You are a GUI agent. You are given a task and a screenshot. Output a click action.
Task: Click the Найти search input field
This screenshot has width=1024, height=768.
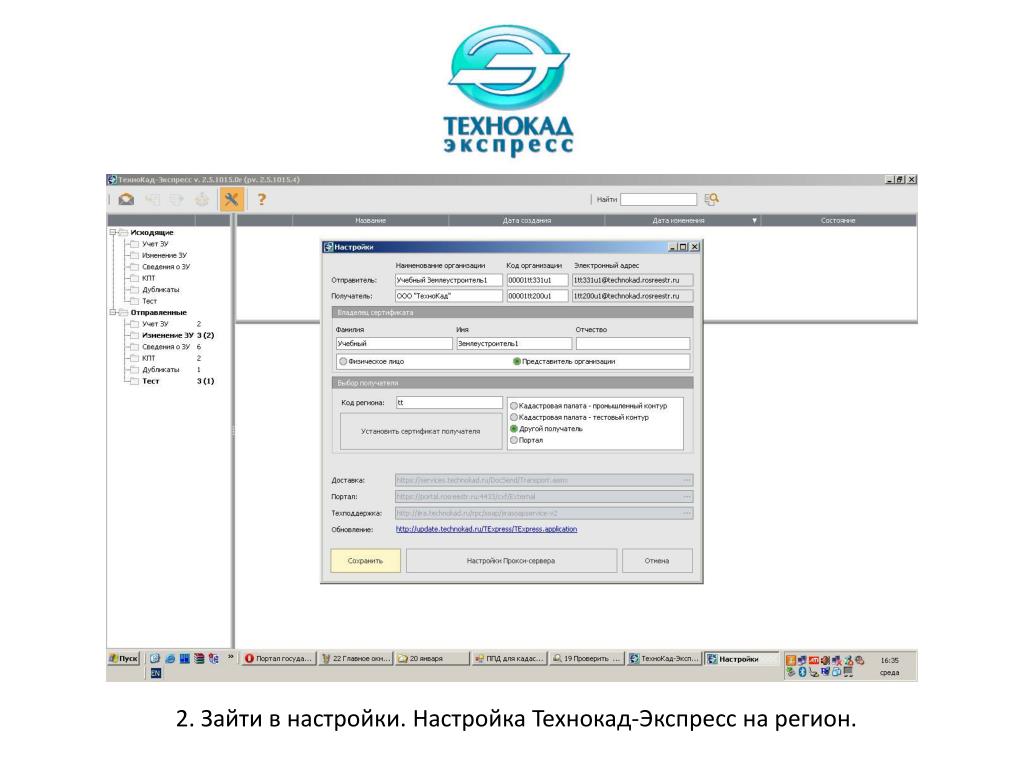pyautogui.click(x=658, y=199)
